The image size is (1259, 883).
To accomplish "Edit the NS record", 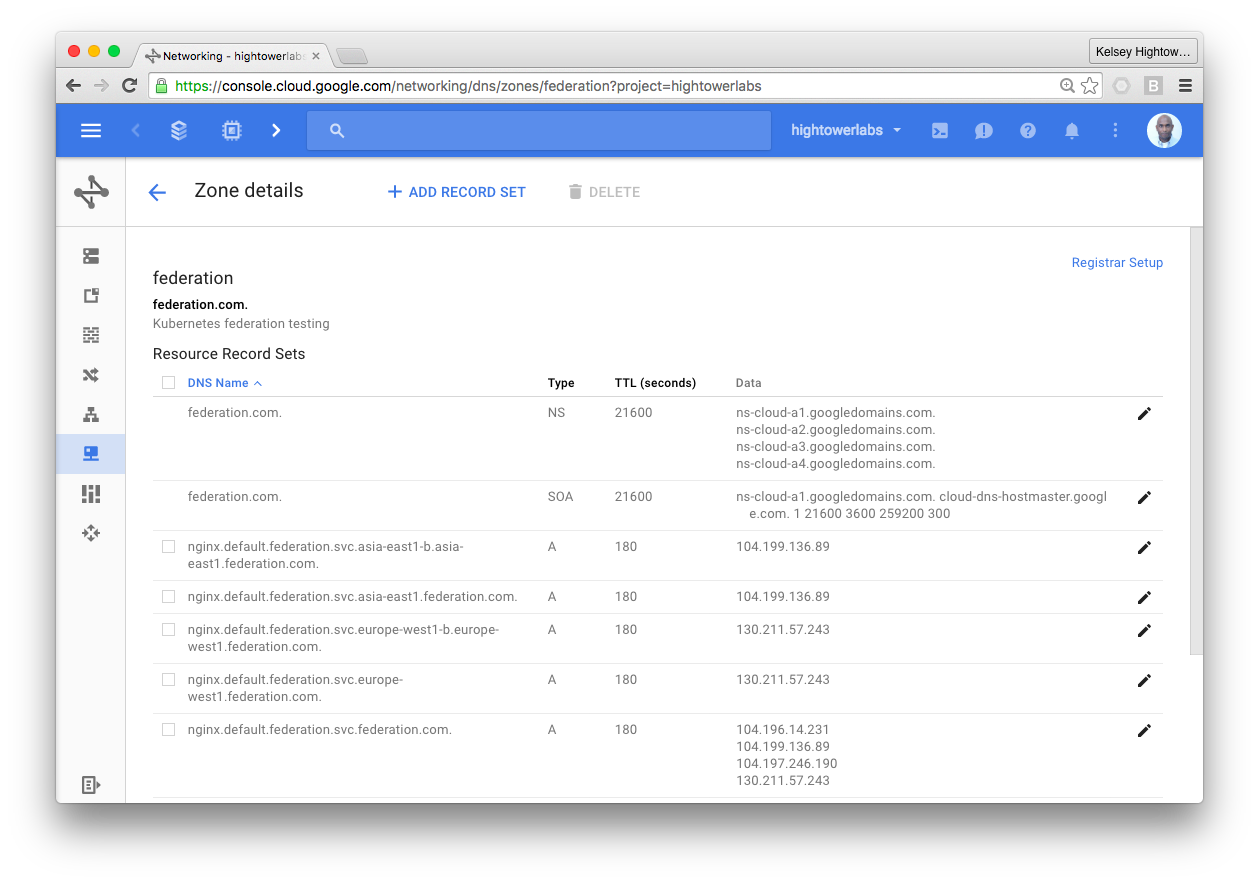I will coord(1144,414).
